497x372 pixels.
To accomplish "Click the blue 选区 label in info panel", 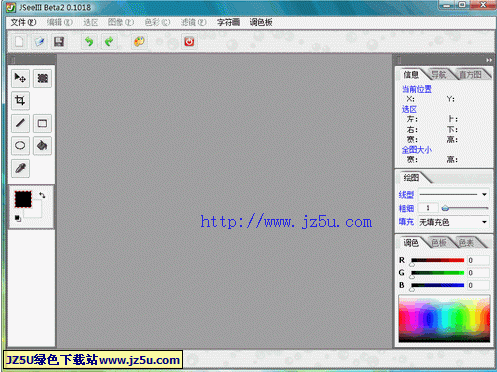I will point(409,109).
